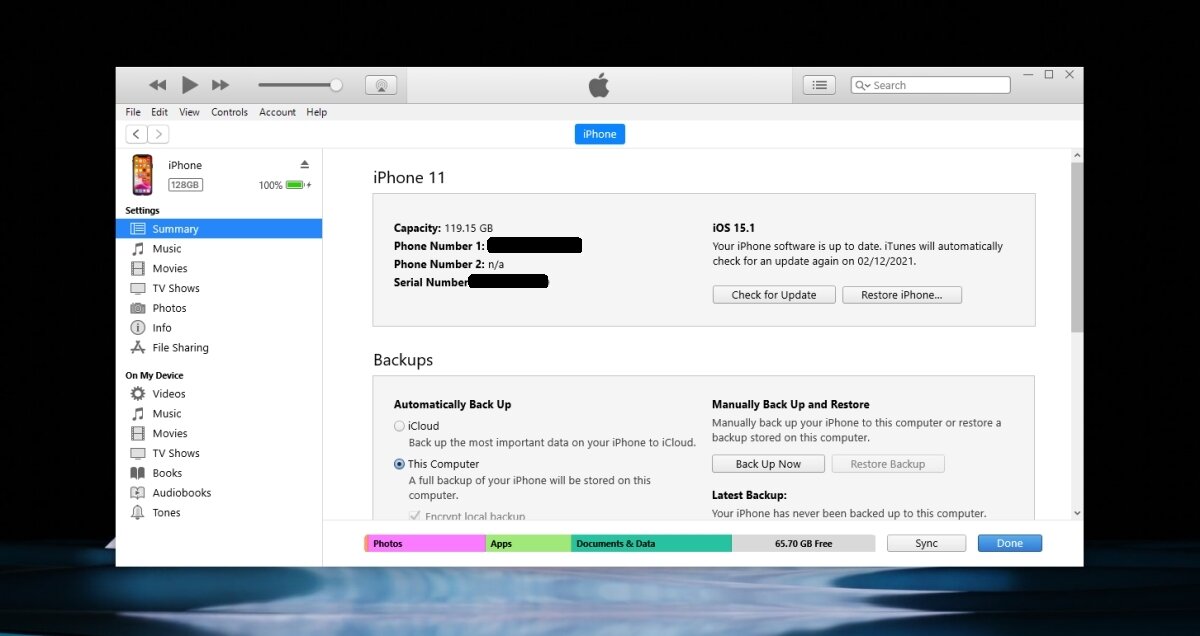1200x636 pixels.
Task: Click the Sync button
Action: point(926,543)
